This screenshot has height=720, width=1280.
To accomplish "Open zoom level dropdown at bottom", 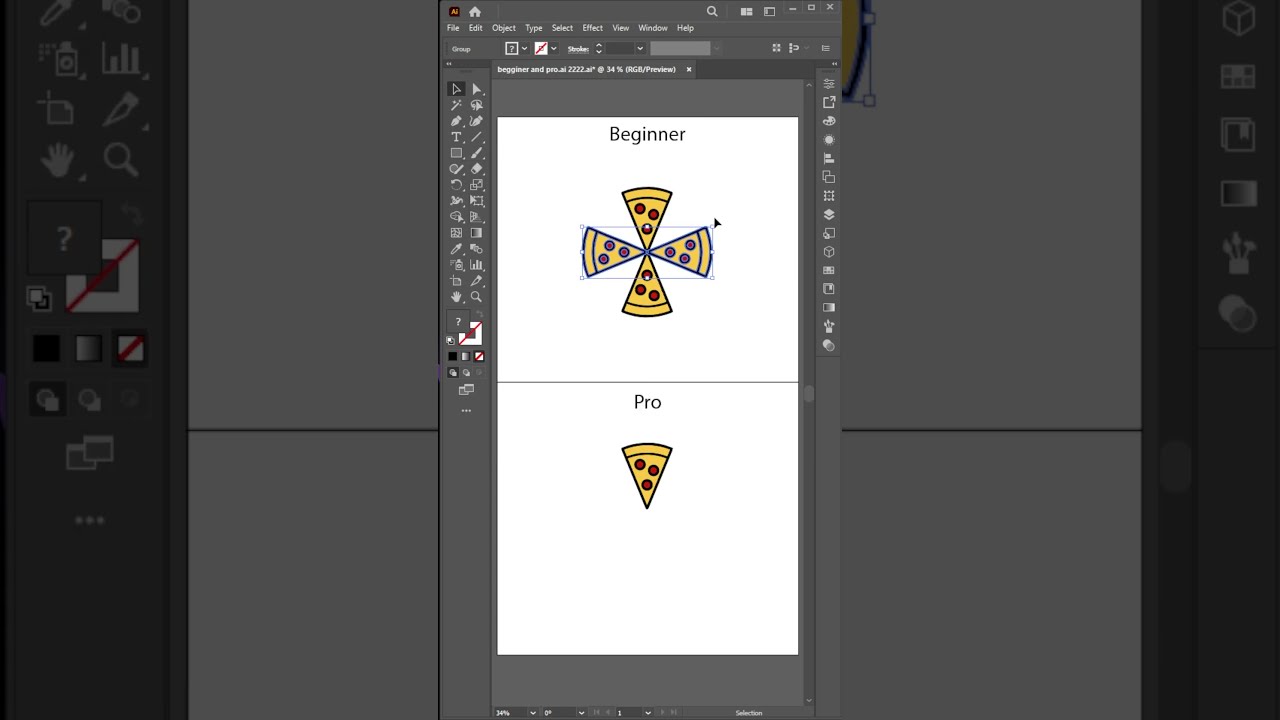I will click(x=532, y=713).
